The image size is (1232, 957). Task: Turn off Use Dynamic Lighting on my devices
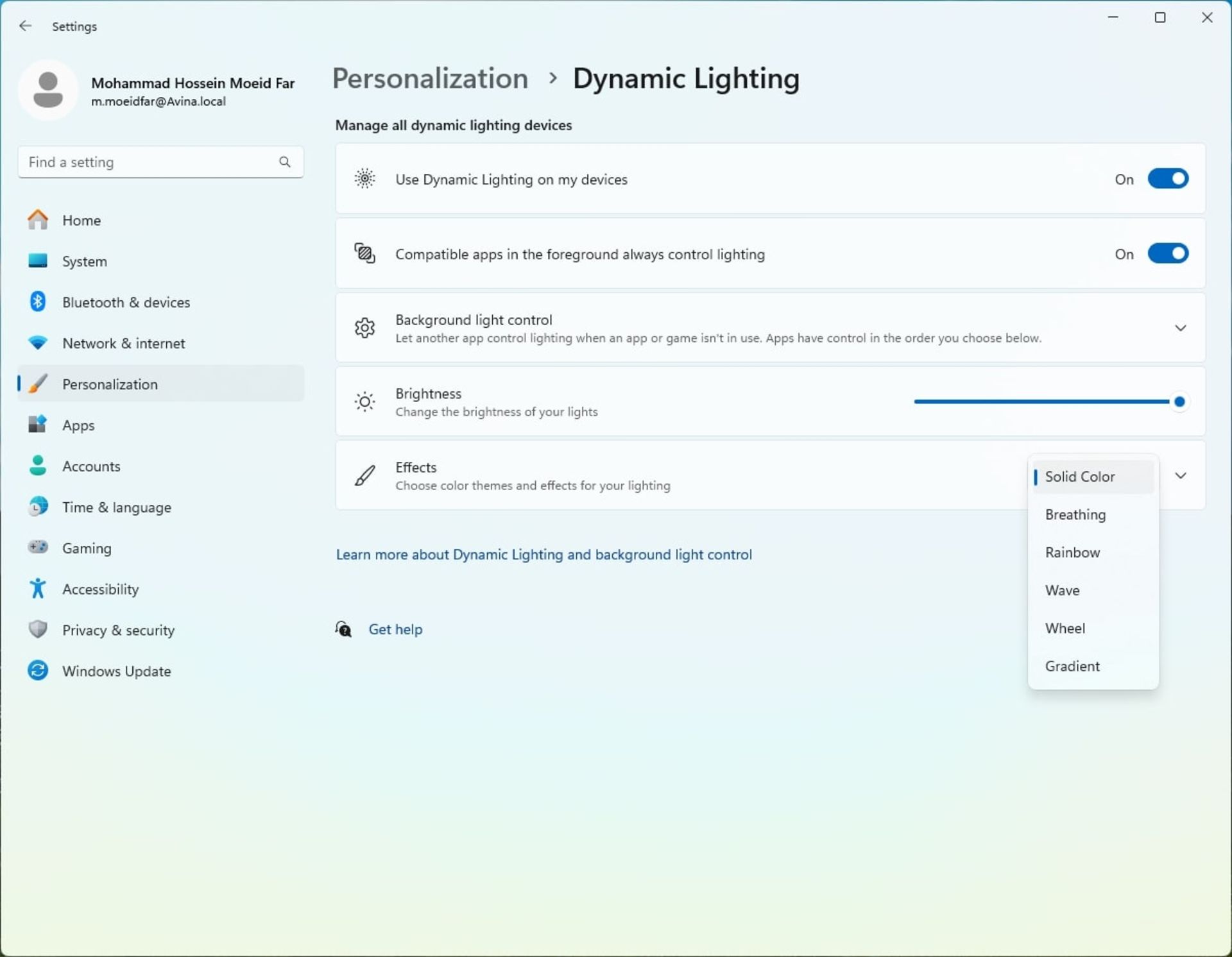(1168, 179)
